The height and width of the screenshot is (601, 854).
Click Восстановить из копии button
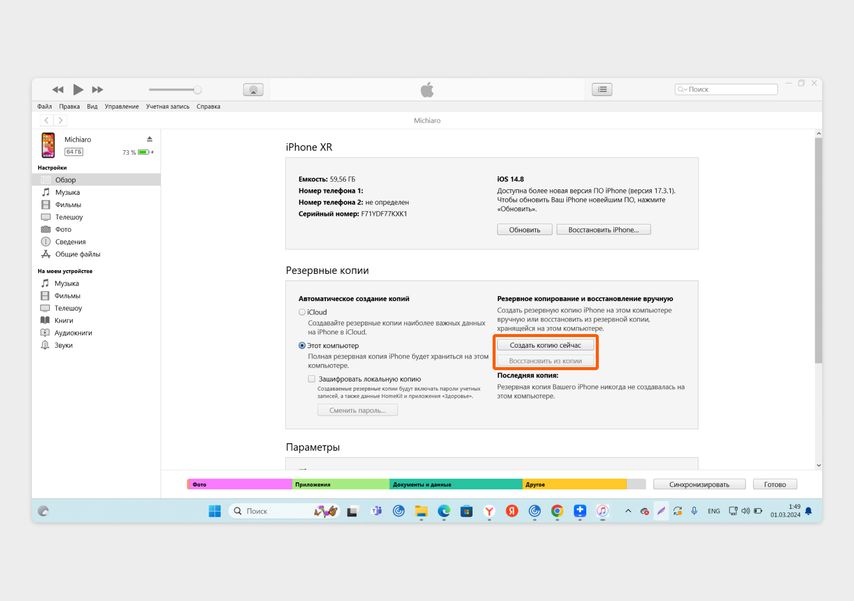545,361
